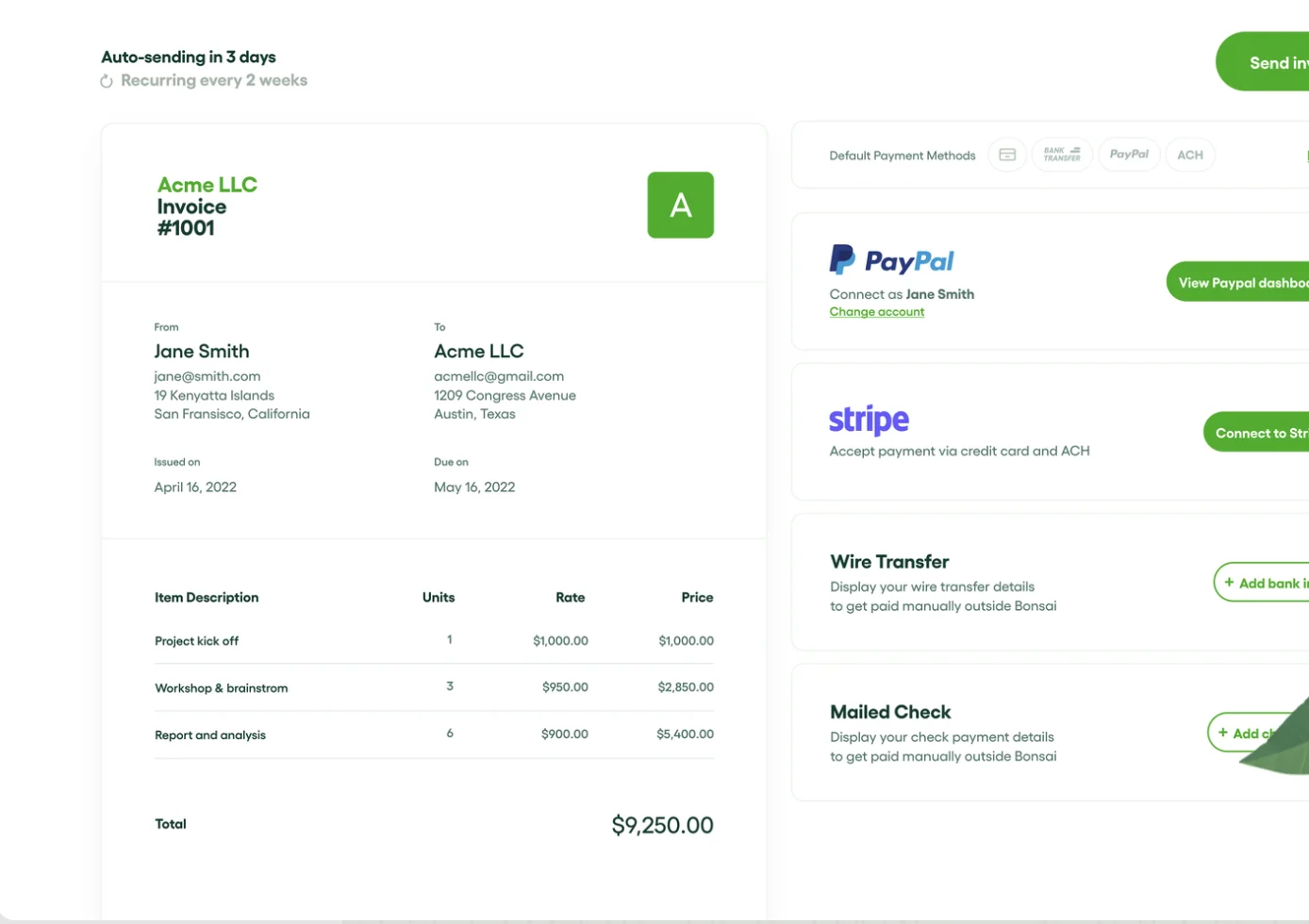The height and width of the screenshot is (924, 1309).
Task: Click the email jane@smith.com
Action: coord(207,376)
